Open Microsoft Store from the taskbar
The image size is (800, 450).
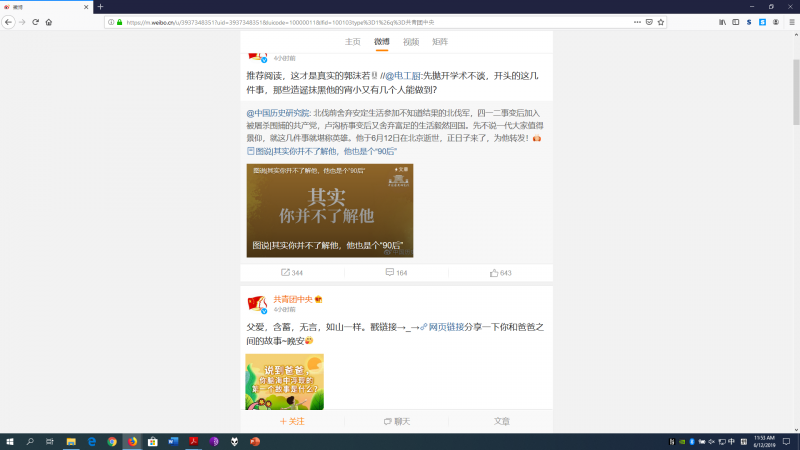coord(153,442)
